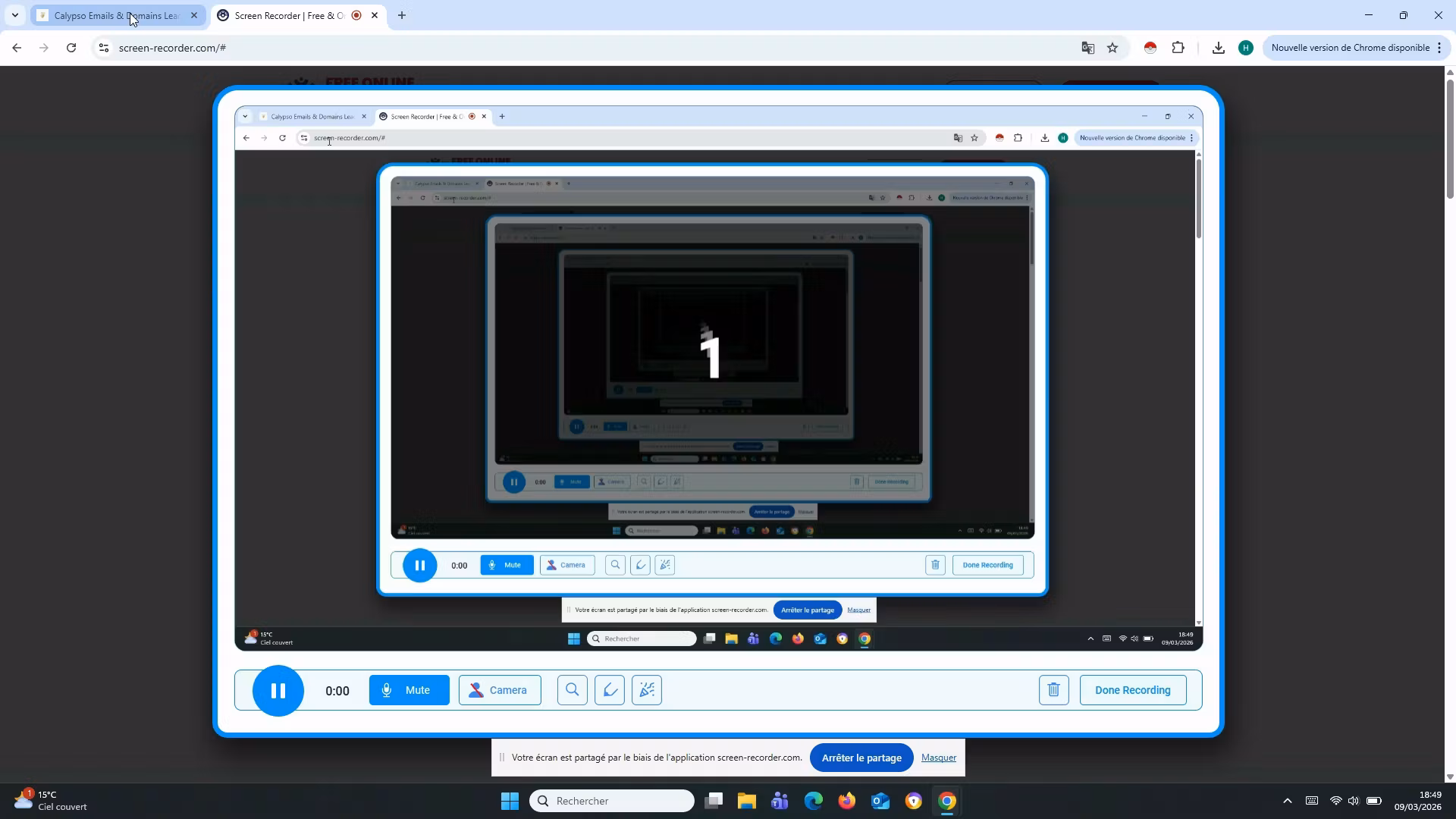
Task: Toggle the Camera button in the recorder
Action: coord(500,690)
